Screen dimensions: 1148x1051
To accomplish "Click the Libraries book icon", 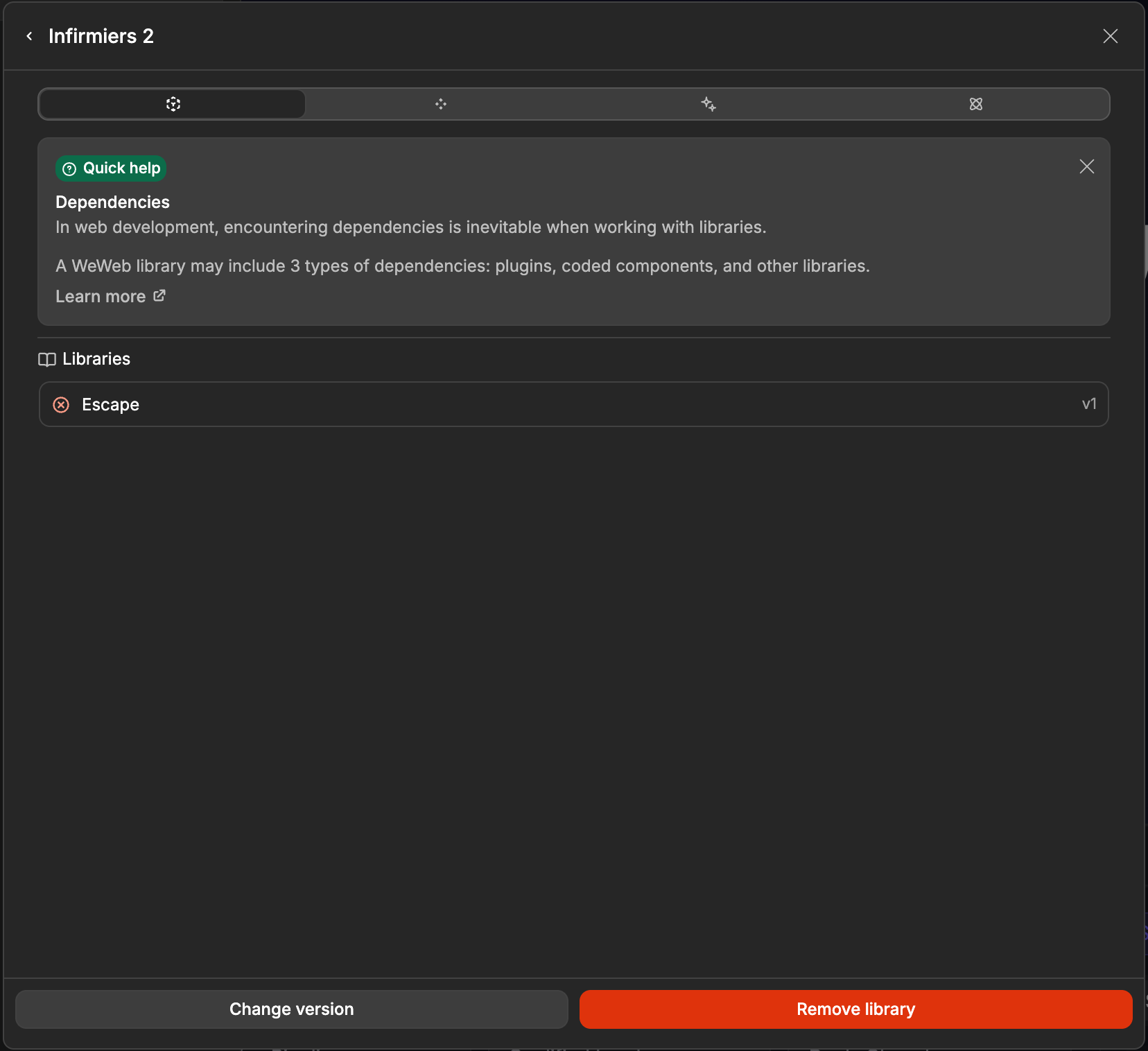I will coord(46,359).
